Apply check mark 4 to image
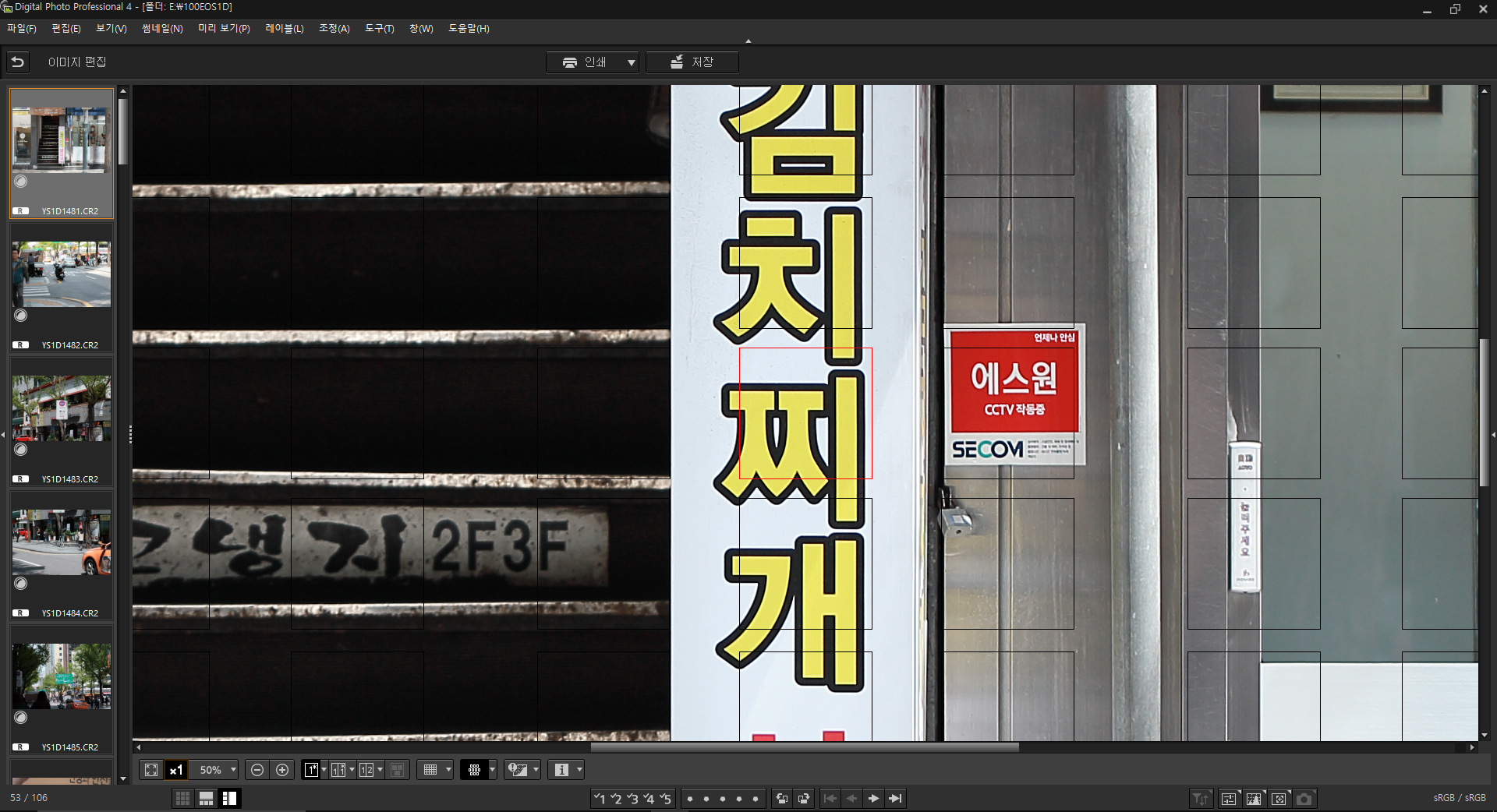Viewport: 1497px width, 812px height. 649,798
